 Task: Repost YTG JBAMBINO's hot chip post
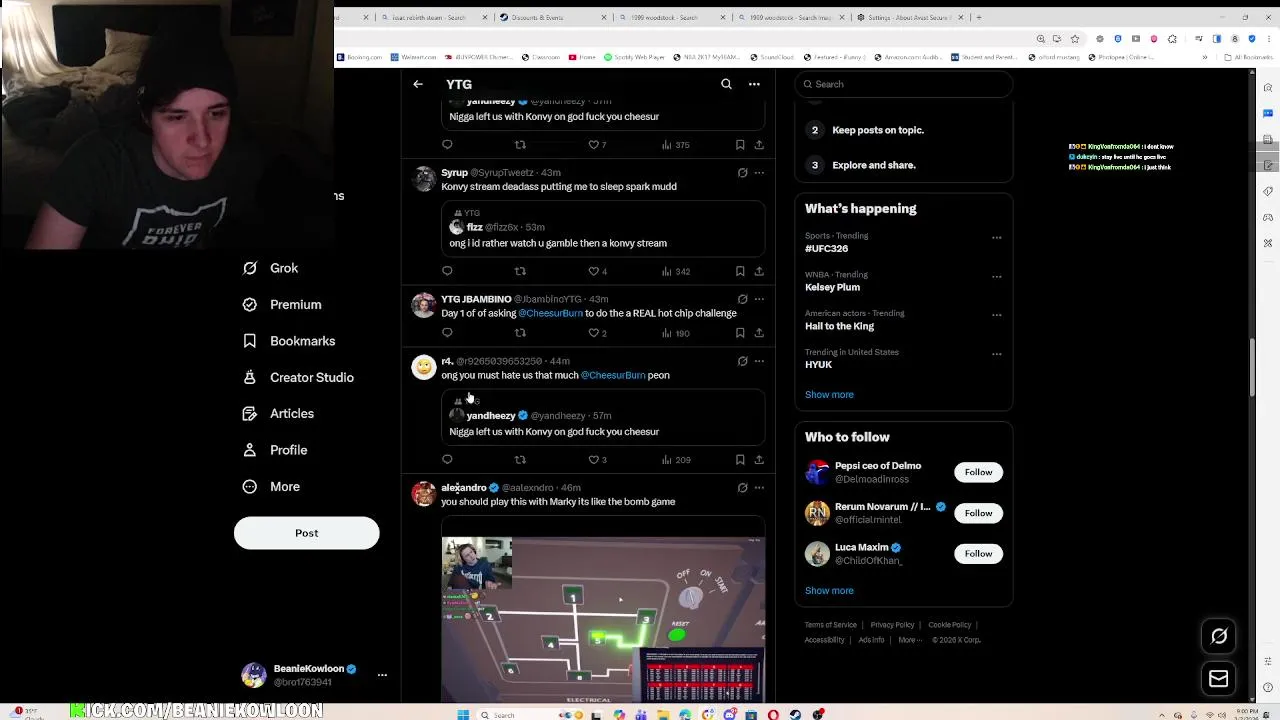coord(520,333)
